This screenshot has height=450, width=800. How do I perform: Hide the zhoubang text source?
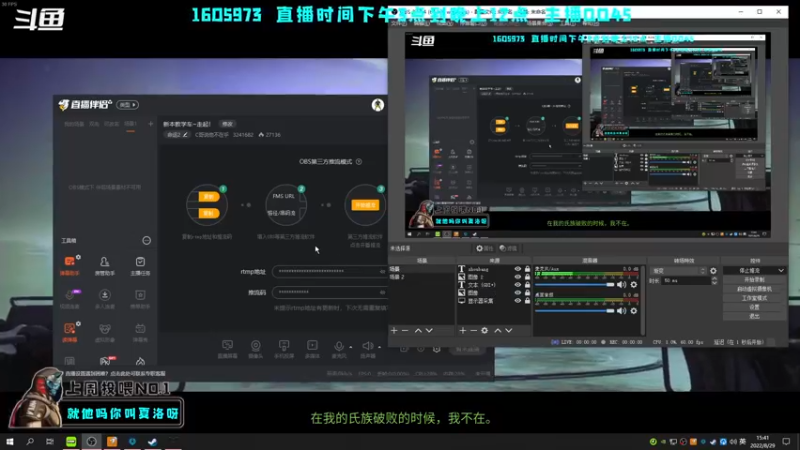tap(518, 269)
